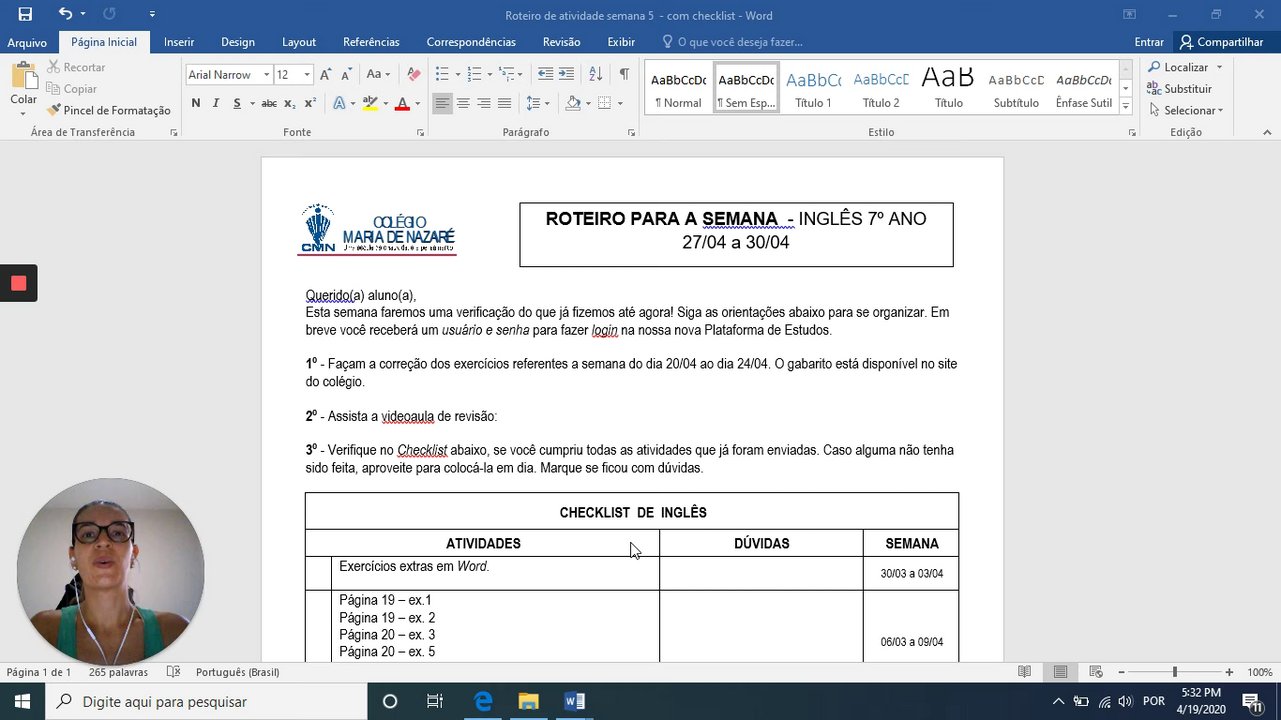The width and height of the screenshot is (1281, 720).
Task: Click Substituir to replace text
Action: point(1179,89)
